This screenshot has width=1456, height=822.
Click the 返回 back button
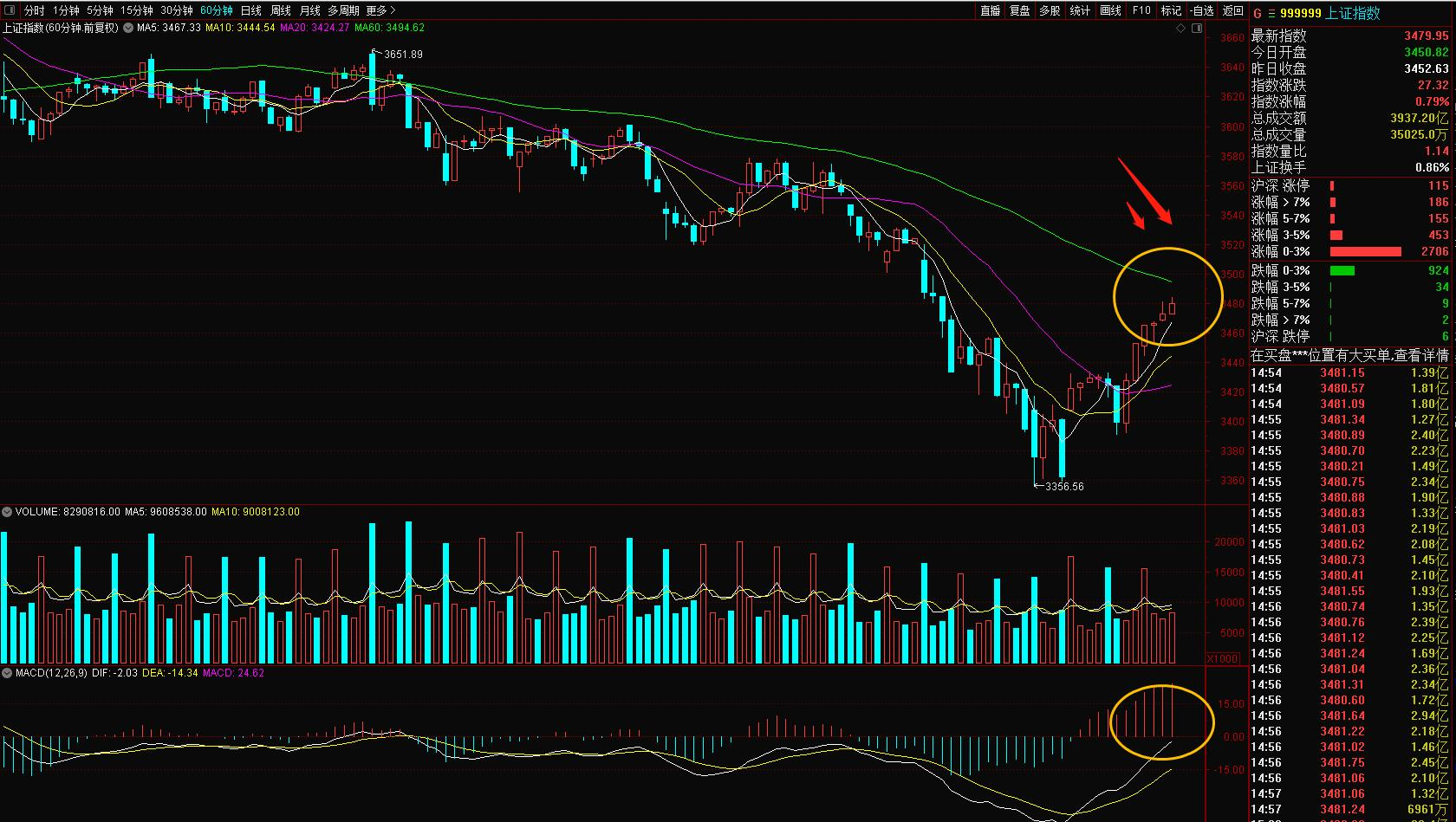(x=1232, y=10)
